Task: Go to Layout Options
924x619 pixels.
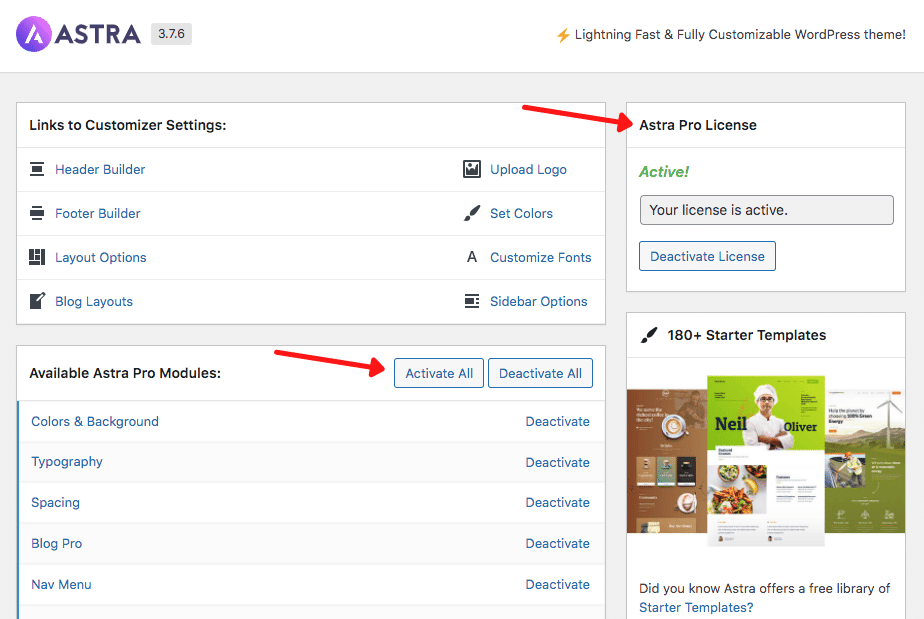Action: (101, 258)
